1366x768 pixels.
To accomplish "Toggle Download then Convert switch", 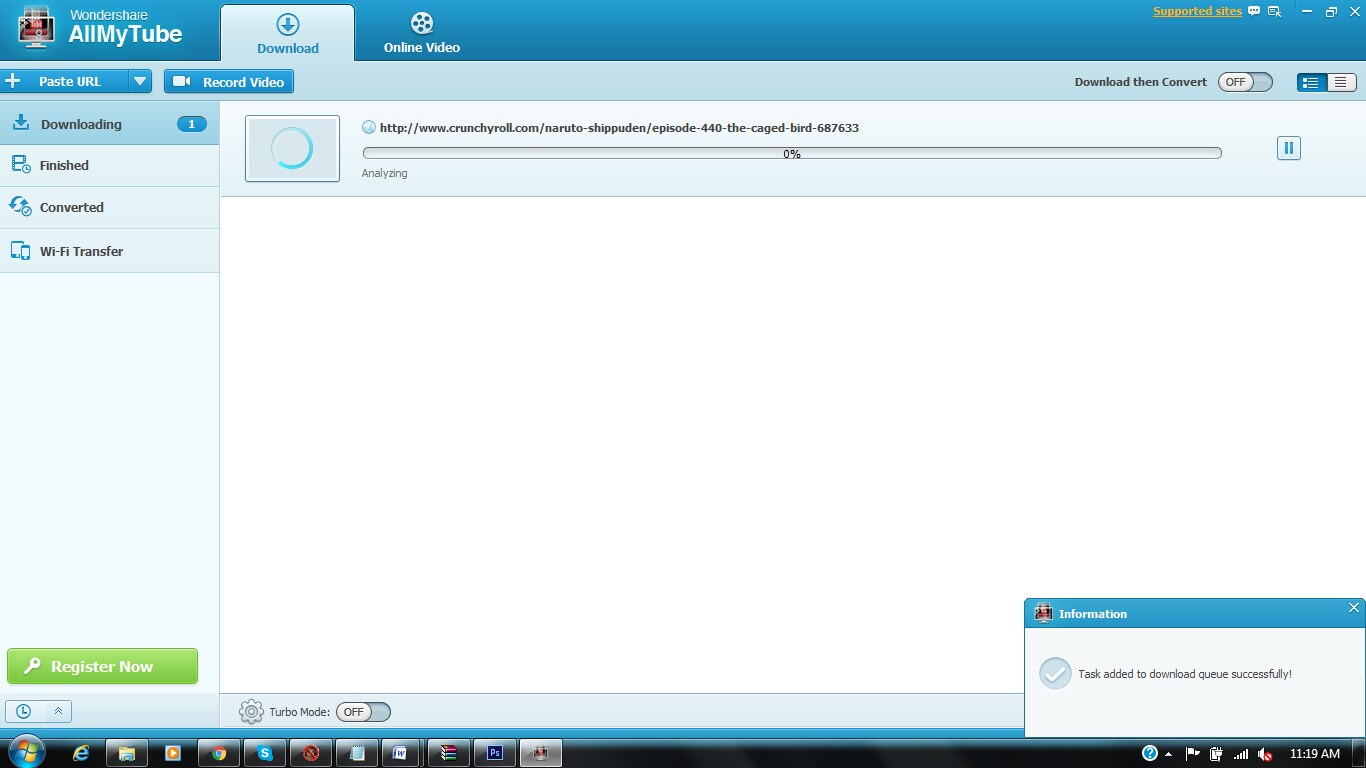I will point(1245,82).
